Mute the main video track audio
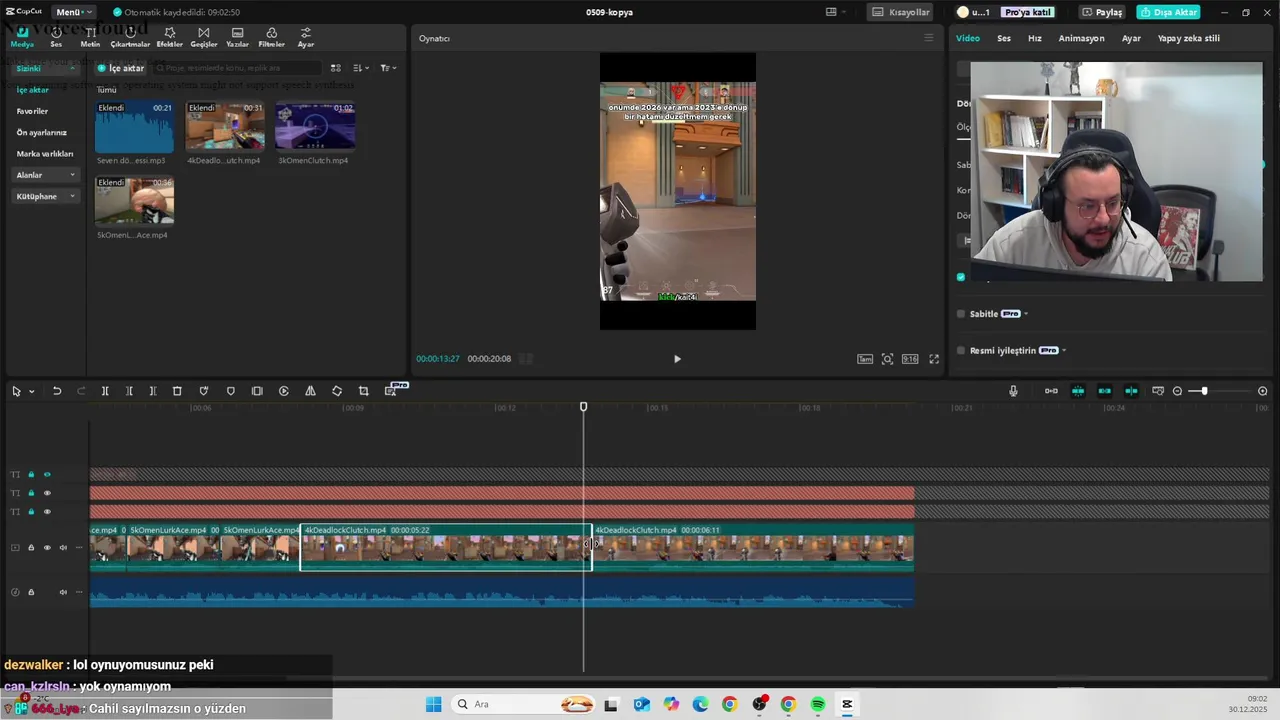This screenshot has height=720, width=1280. [63, 548]
